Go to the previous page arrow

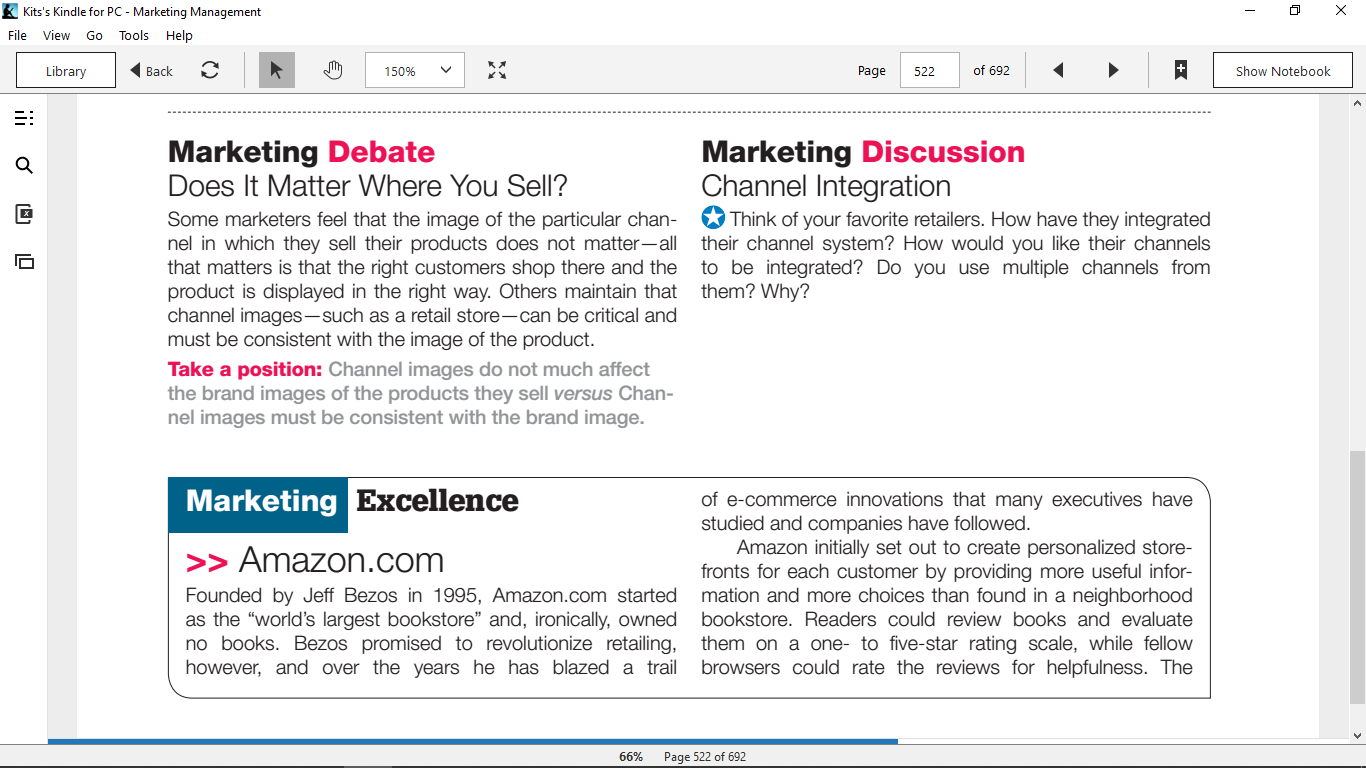pos(1058,70)
